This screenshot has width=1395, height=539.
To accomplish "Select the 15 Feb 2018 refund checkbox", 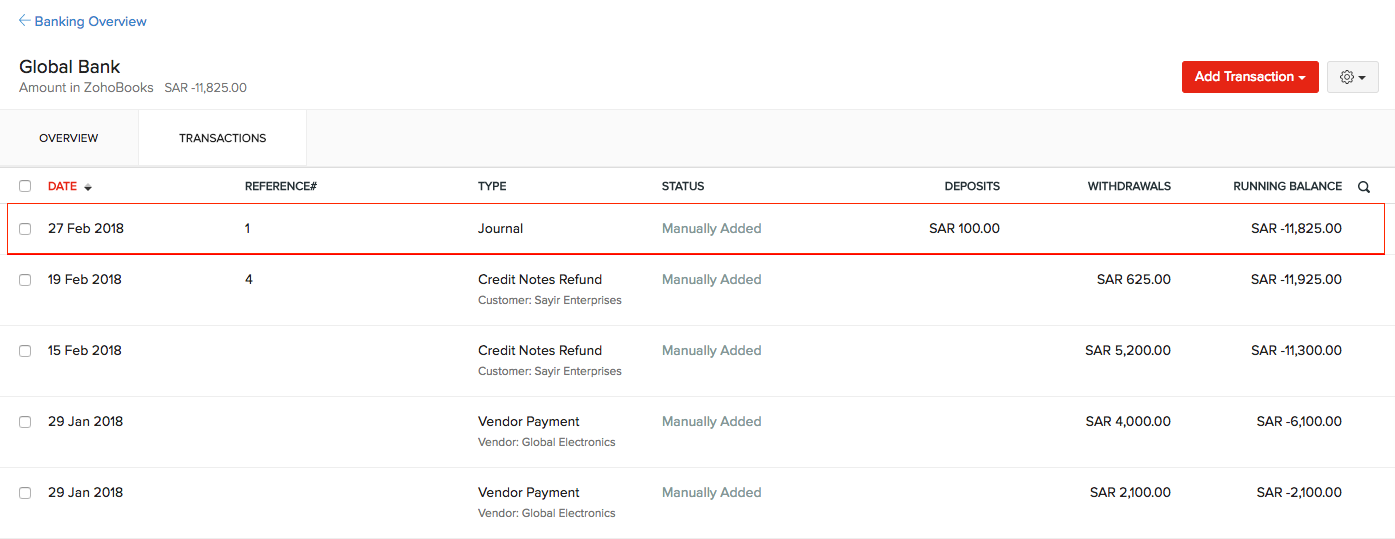I will tap(25, 351).
